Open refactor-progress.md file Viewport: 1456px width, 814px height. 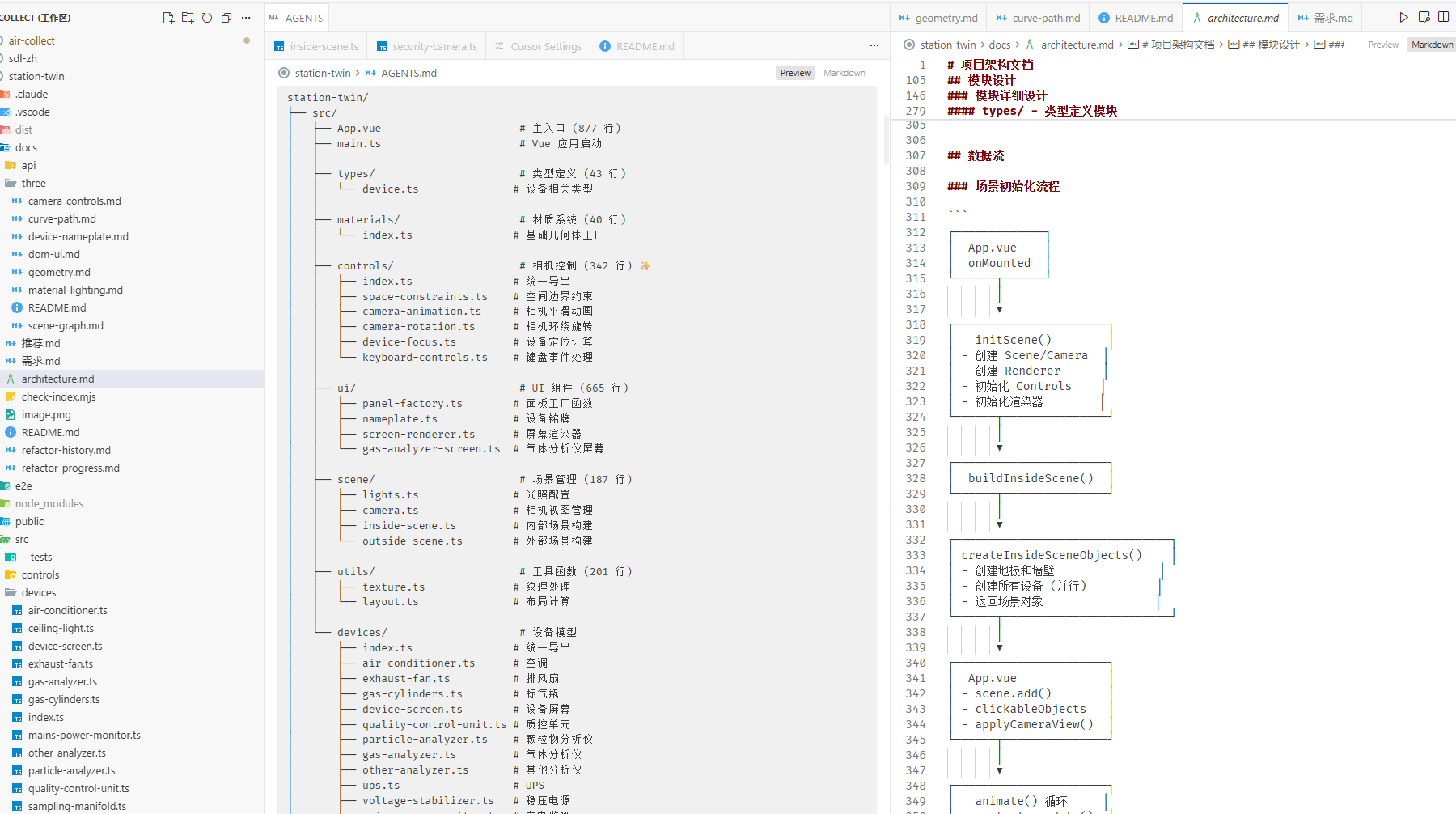(70, 468)
